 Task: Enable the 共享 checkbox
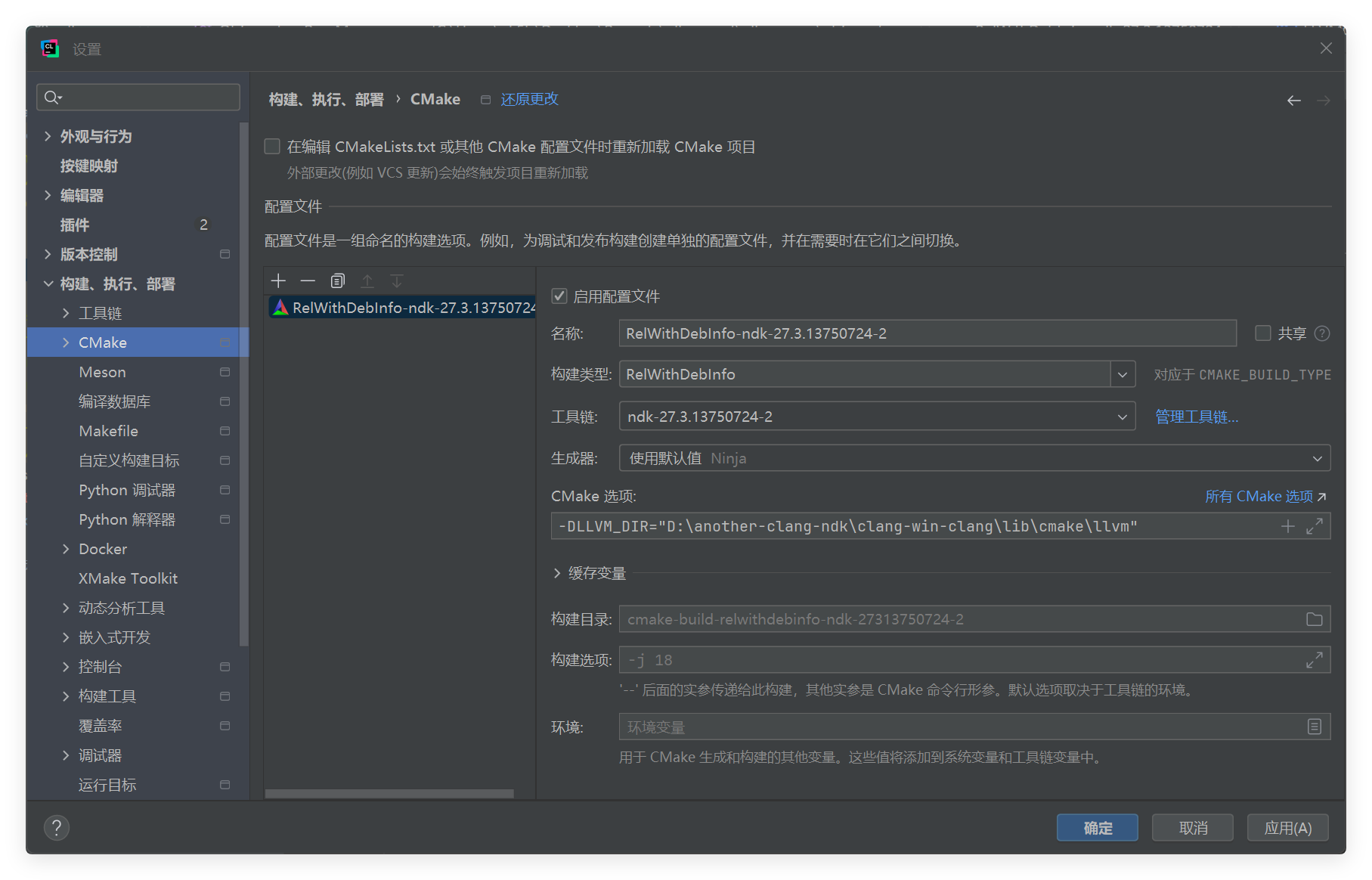coord(1263,333)
